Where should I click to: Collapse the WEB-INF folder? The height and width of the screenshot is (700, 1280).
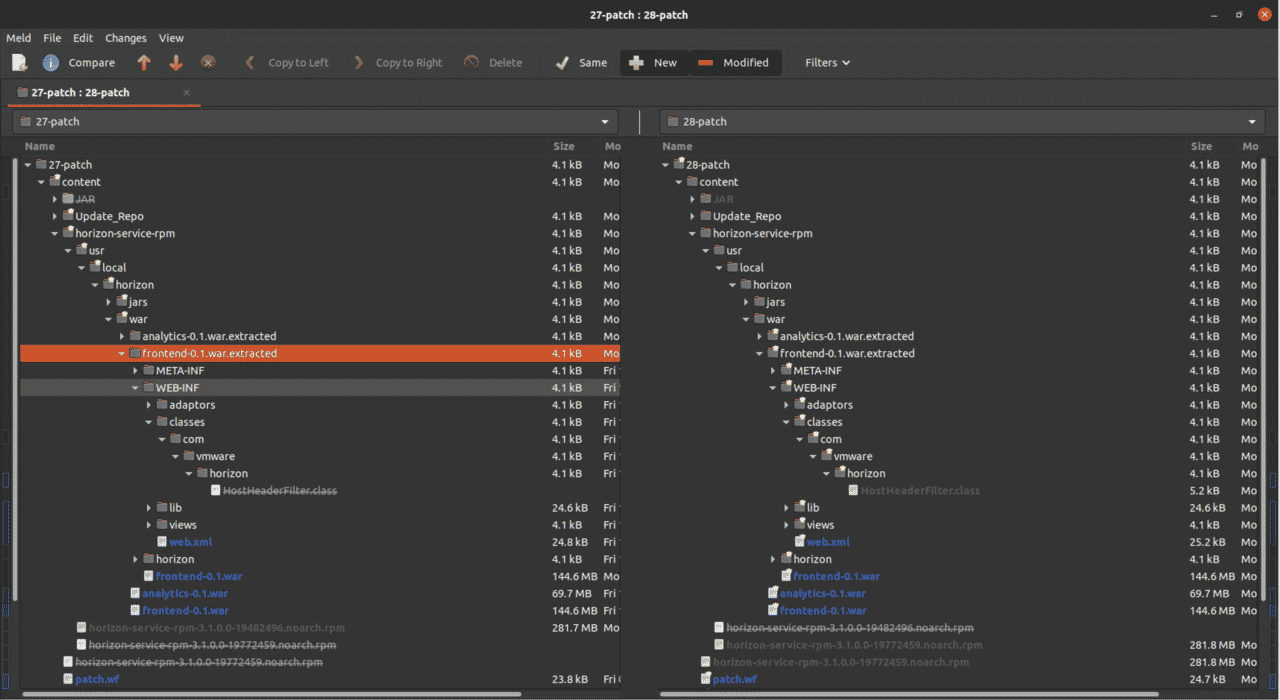coord(135,387)
